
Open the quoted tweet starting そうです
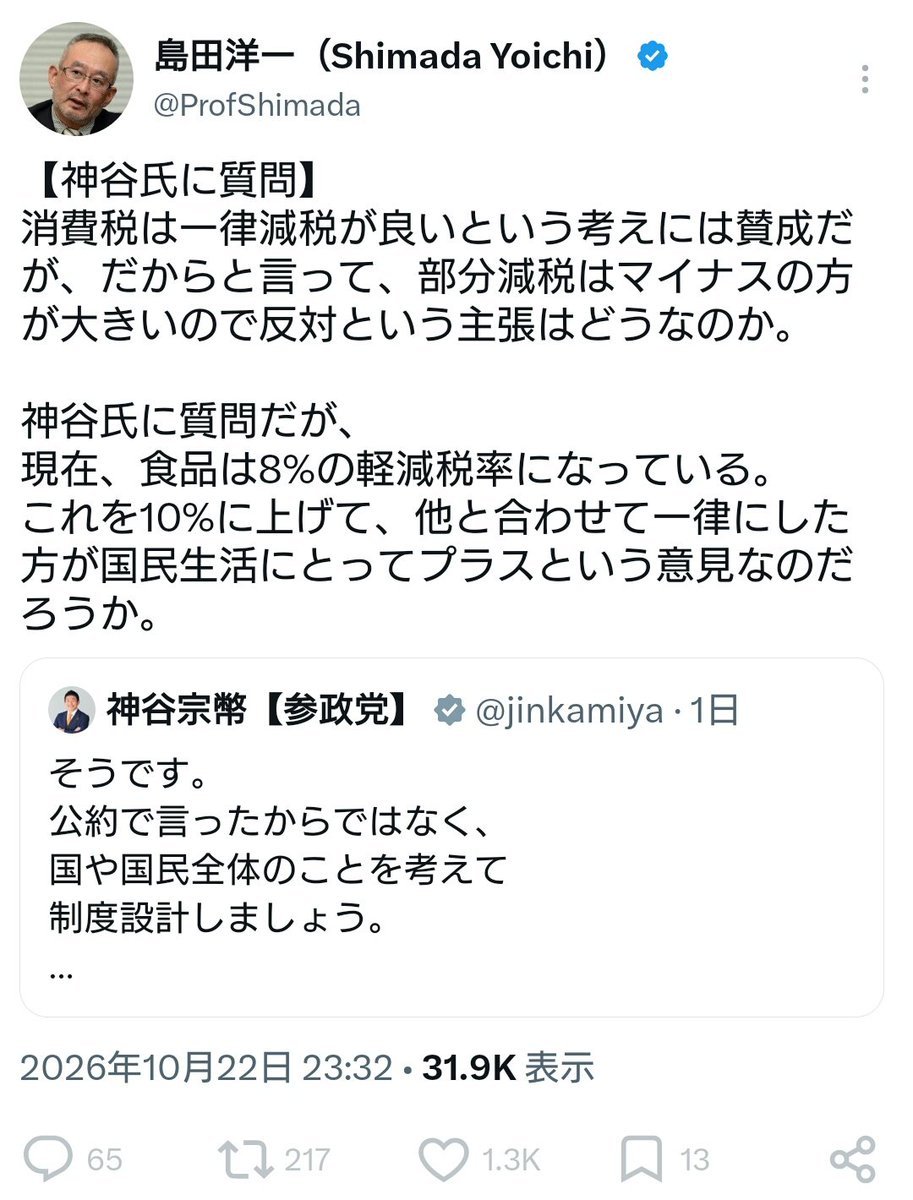tap(451, 838)
